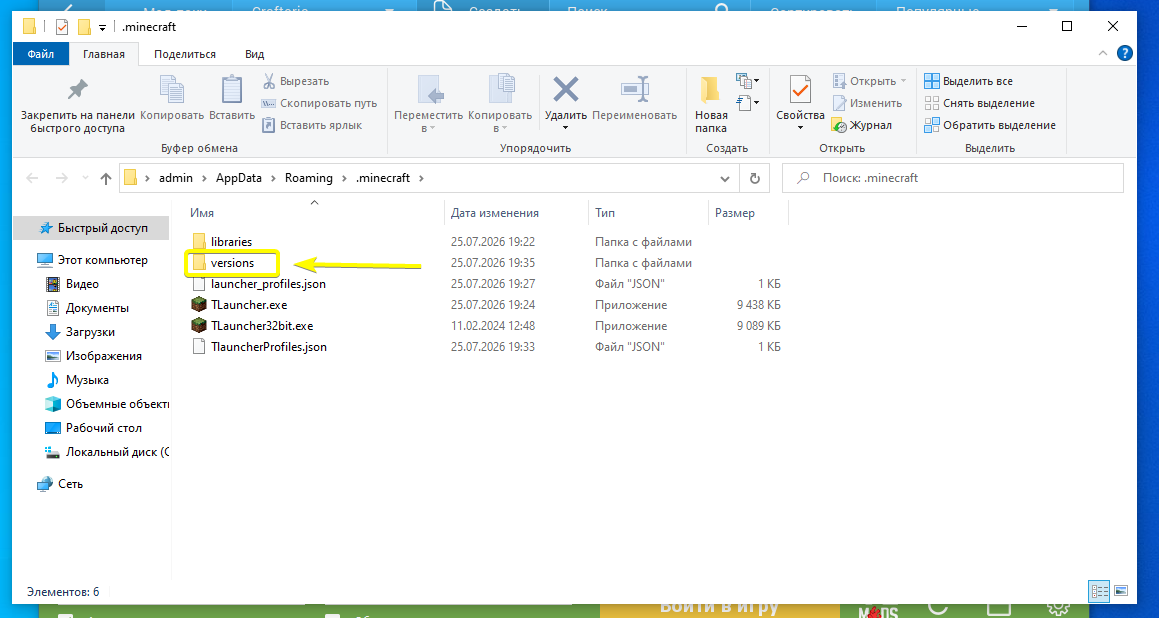Open Свойства checkmark icon
The width and height of the screenshot is (1159, 618).
click(x=800, y=90)
